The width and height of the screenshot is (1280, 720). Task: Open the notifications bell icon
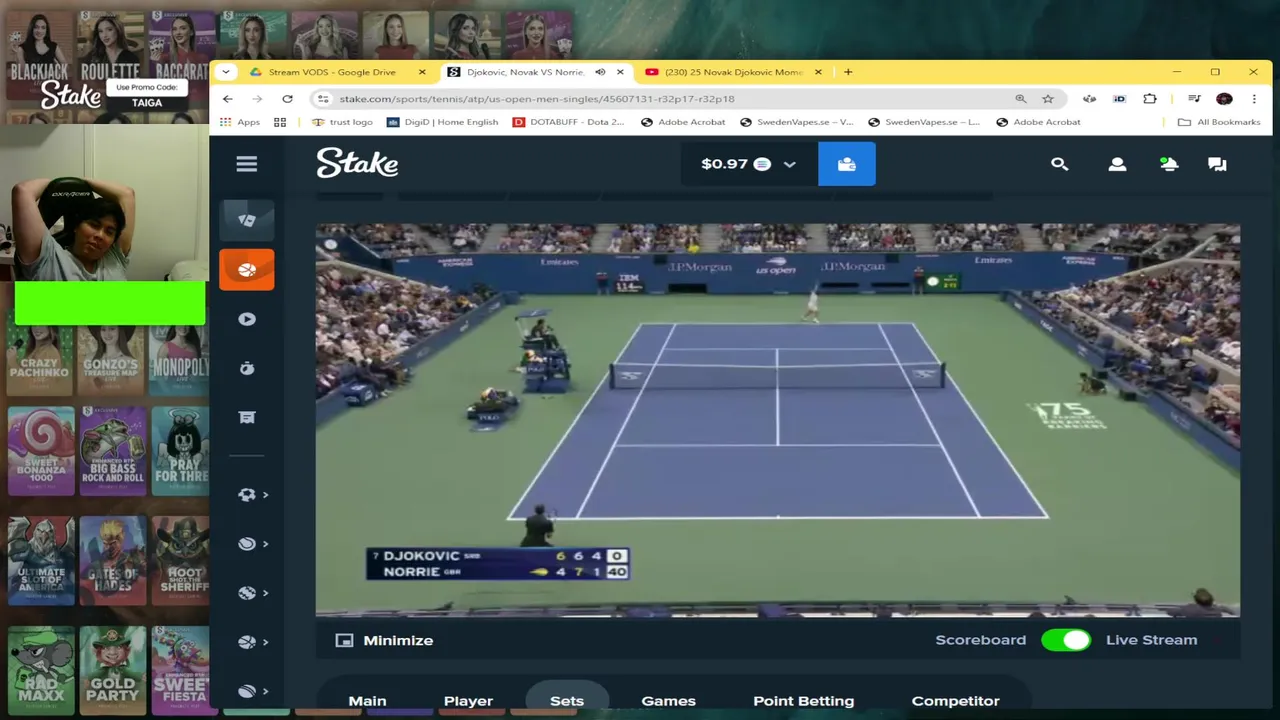pyautogui.click(x=1168, y=164)
